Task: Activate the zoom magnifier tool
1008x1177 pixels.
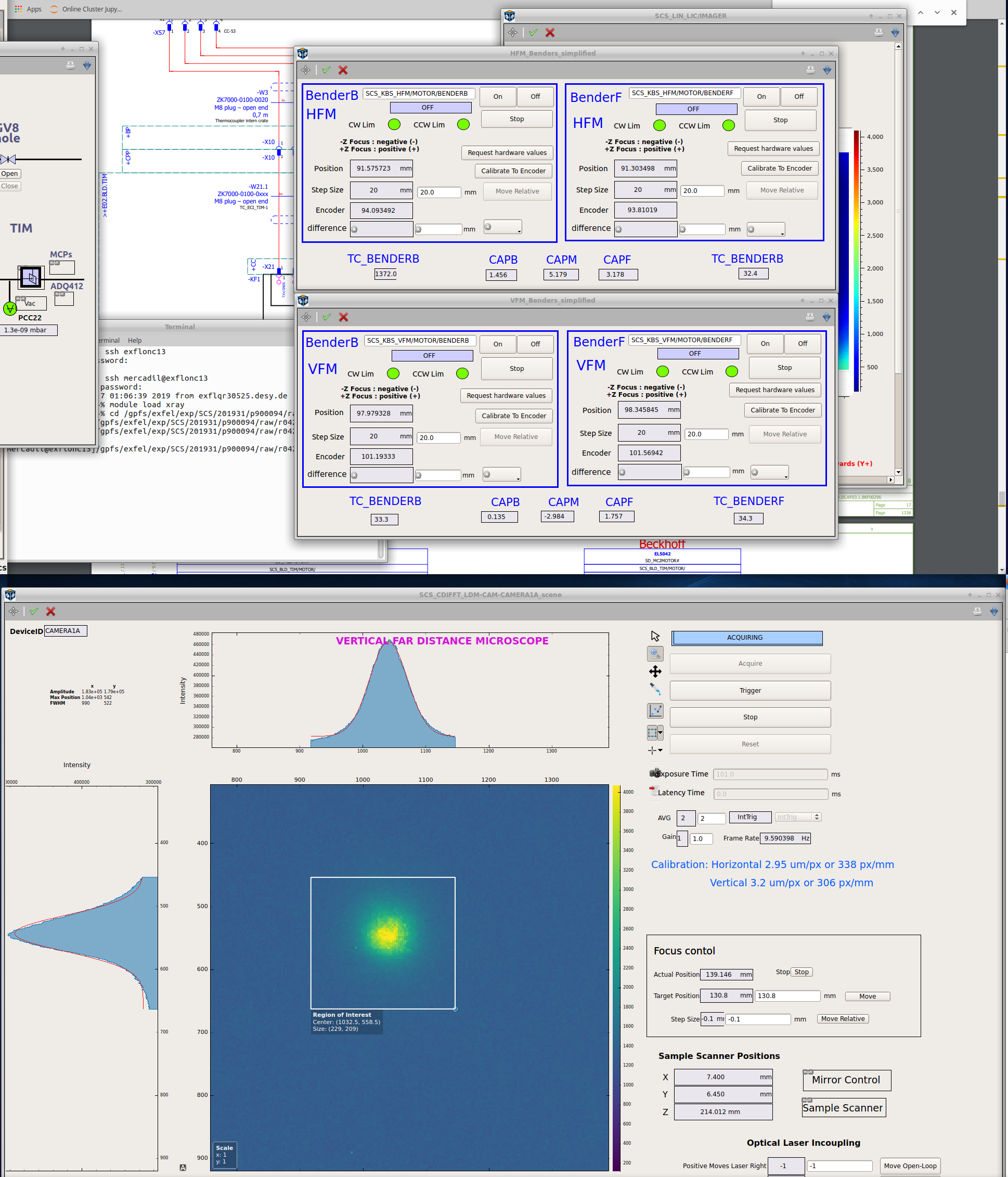Action: coord(655,654)
